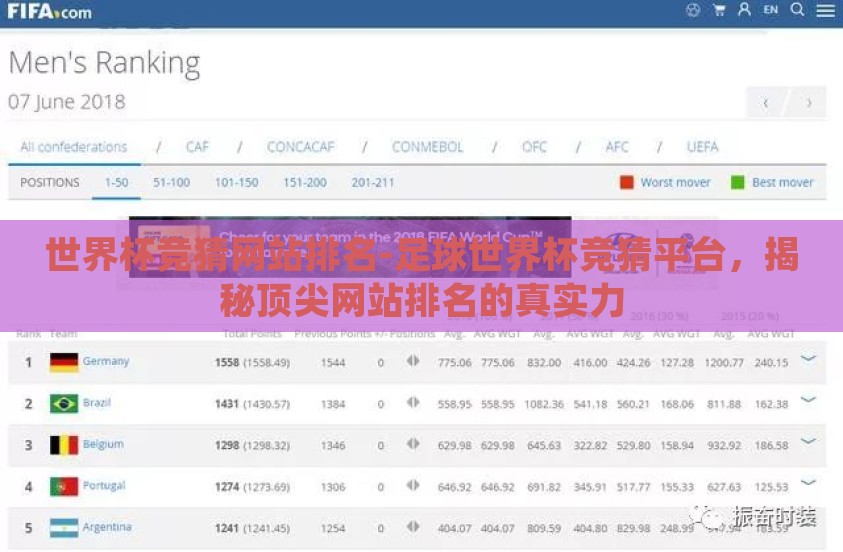Select the CONMEBOL confederation tab
843x552 pixels.
point(427,147)
